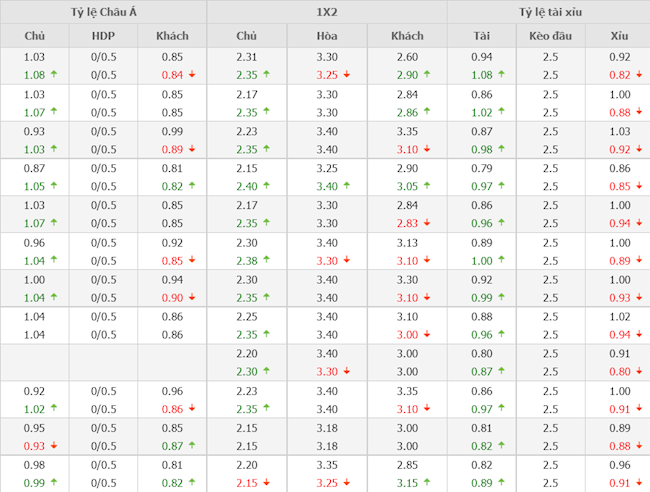The width and height of the screenshot is (650, 492).
Task: Click the HDP column header
Action: click(103, 36)
